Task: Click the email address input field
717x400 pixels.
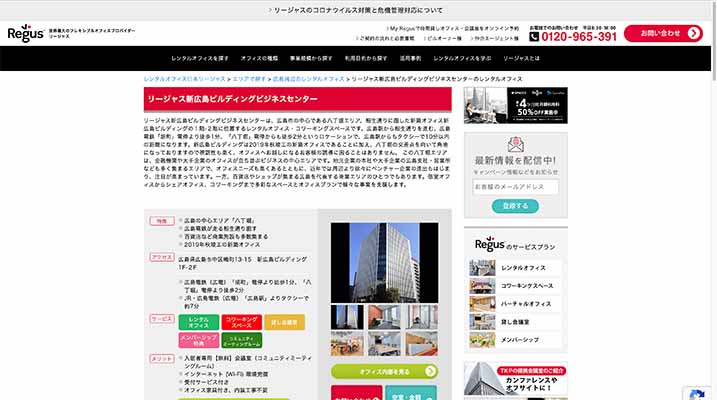Action: pos(515,187)
